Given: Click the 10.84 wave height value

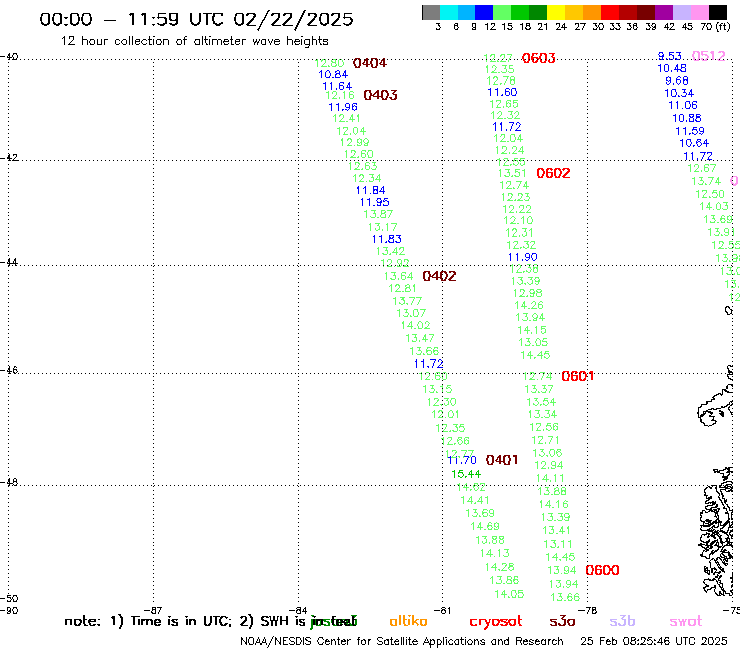Looking at the screenshot, I should tap(333, 74).
